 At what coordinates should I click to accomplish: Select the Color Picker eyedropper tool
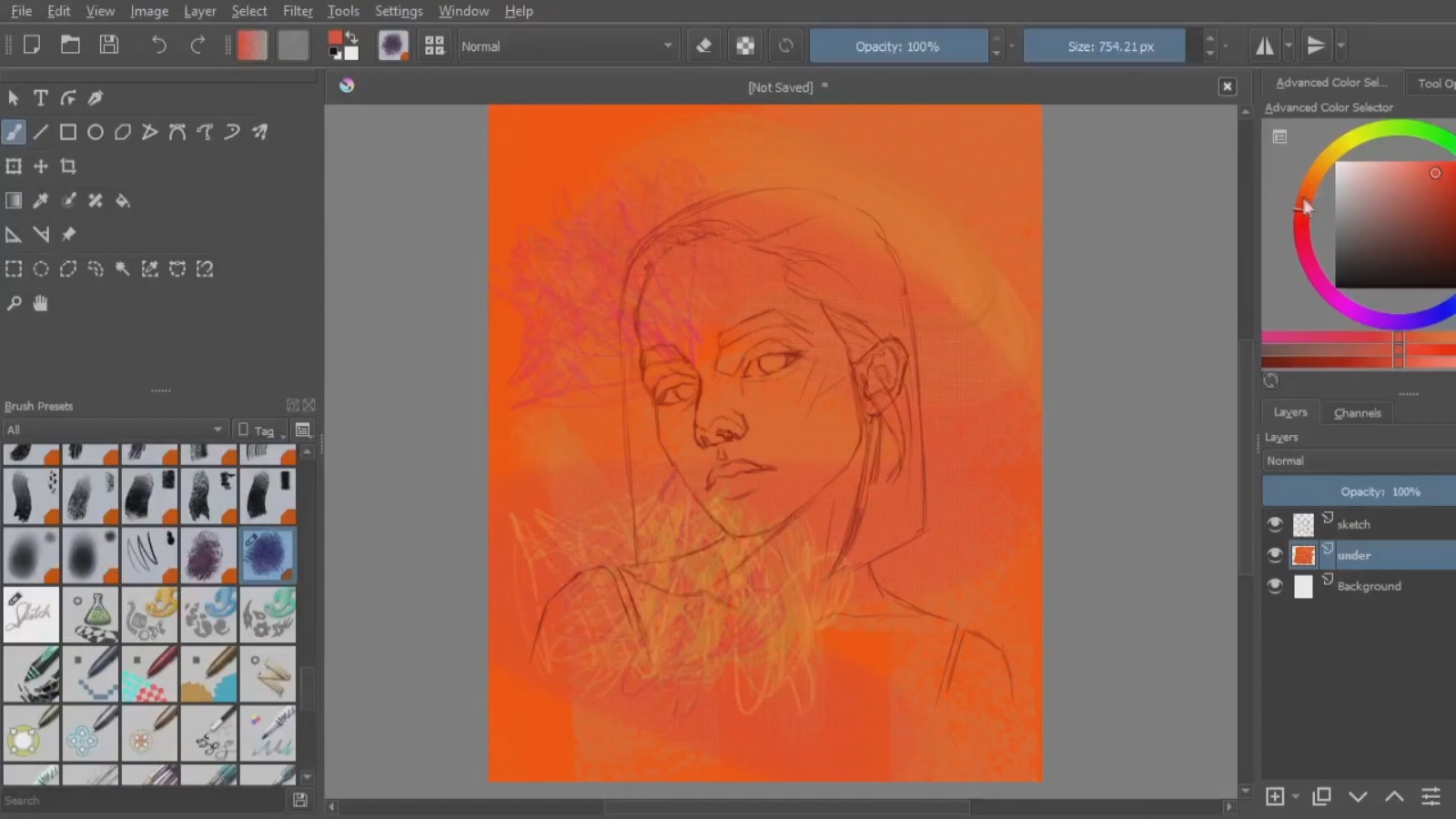click(x=41, y=200)
